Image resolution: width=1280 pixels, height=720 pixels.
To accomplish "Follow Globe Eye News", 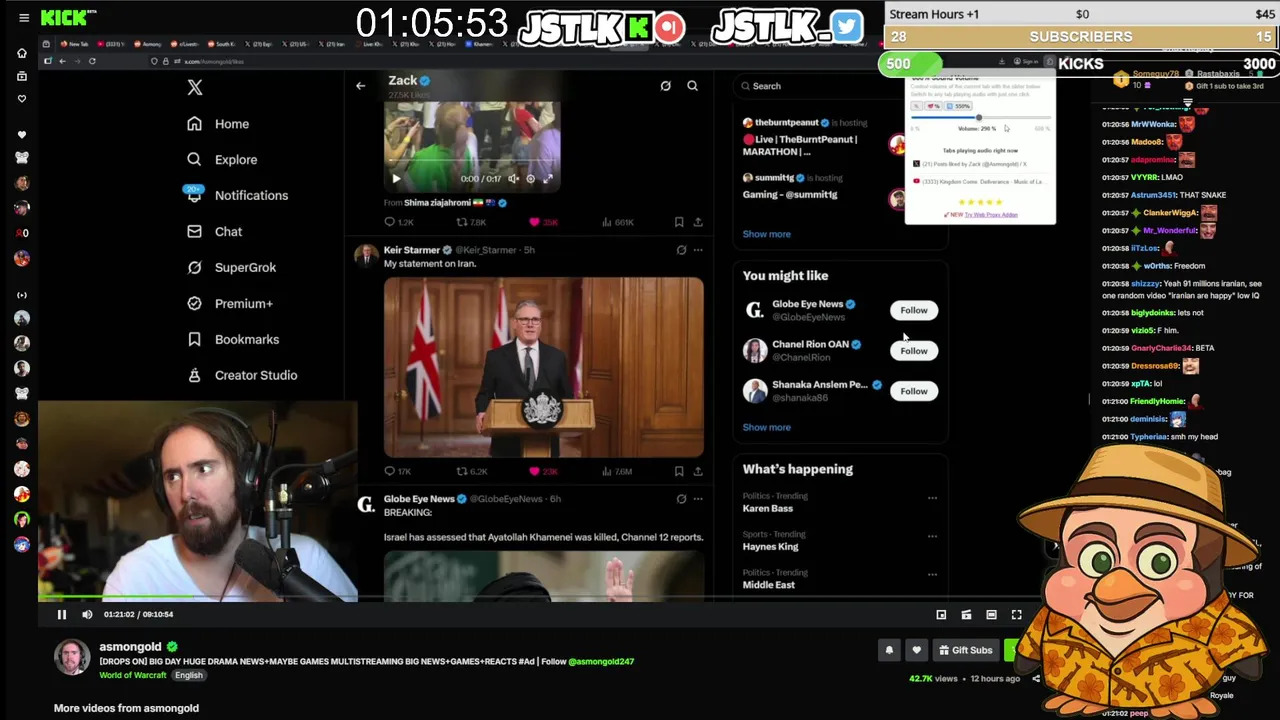I will [914, 310].
